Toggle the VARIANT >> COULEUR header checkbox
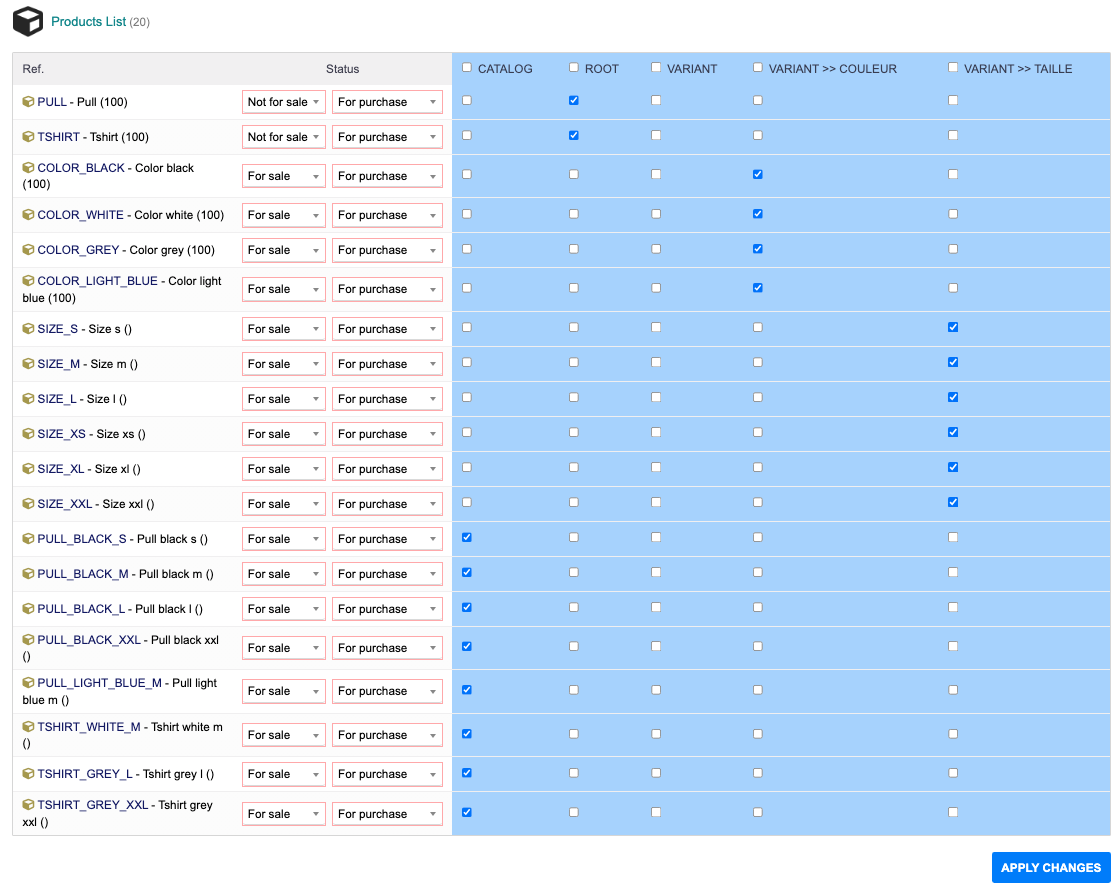 pyautogui.click(x=758, y=68)
